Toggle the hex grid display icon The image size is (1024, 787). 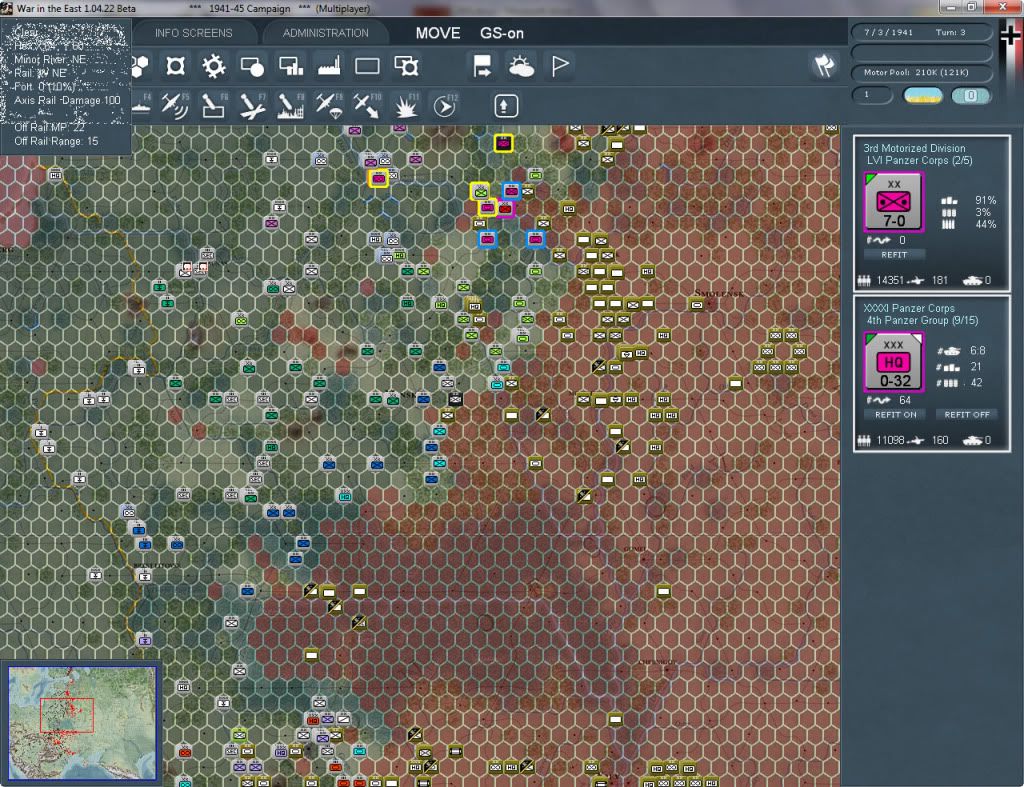click(139, 66)
